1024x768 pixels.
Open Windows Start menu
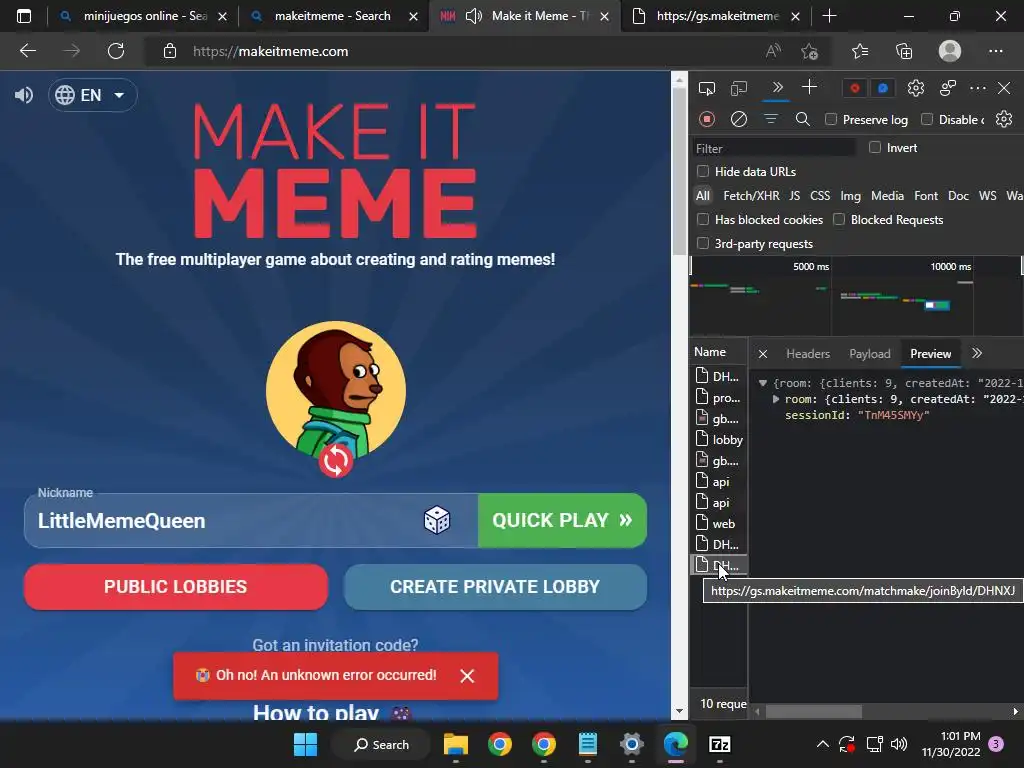(305, 744)
